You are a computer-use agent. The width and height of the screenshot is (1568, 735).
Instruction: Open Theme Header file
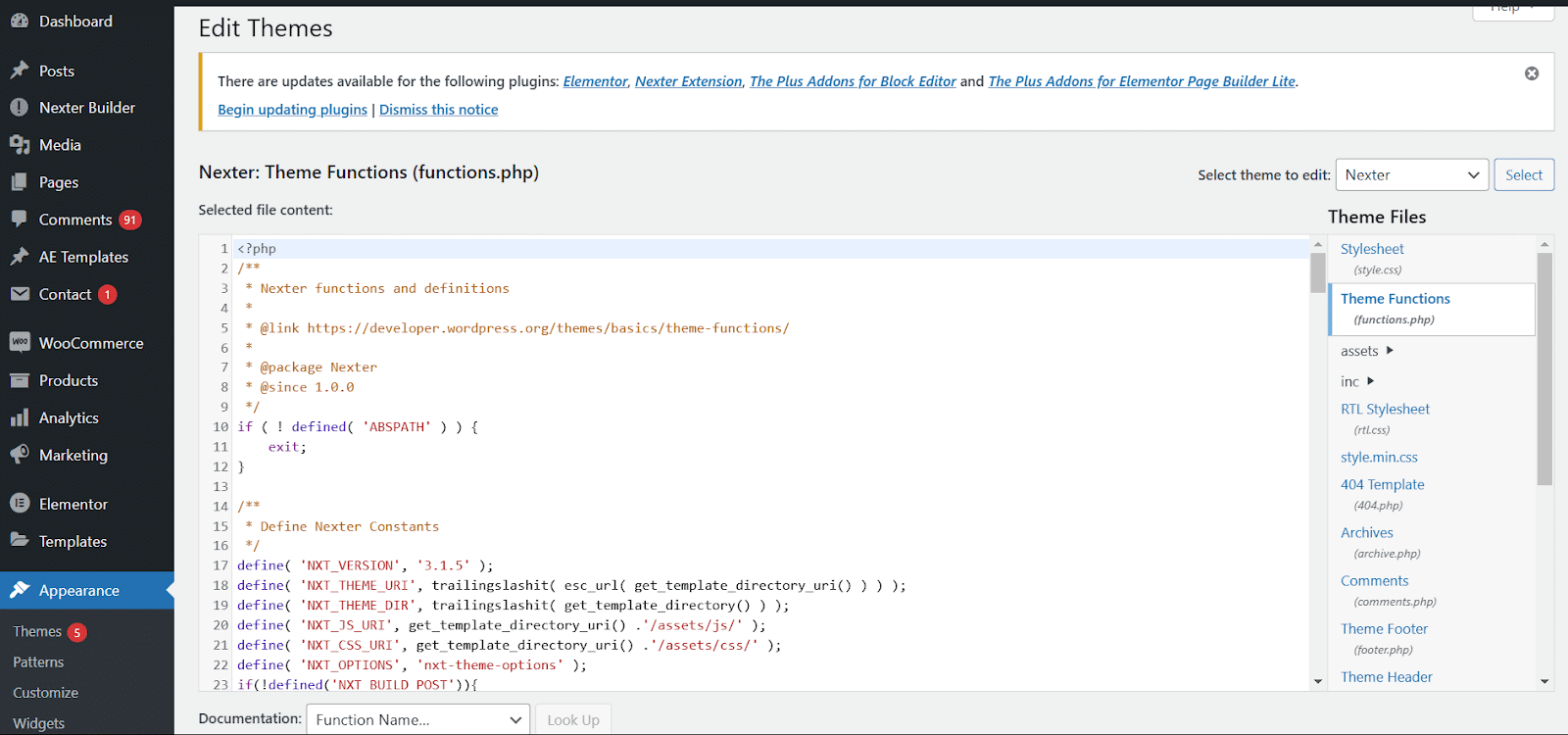point(1387,676)
